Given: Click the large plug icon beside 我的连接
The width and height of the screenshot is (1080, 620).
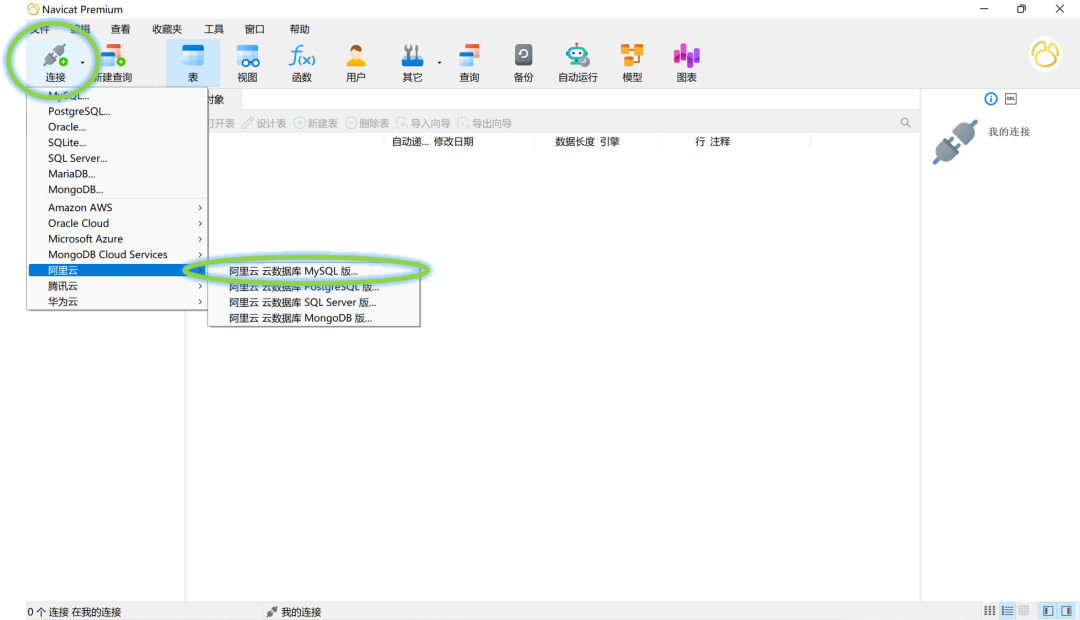Looking at the screenshot, I should (955, 142).
